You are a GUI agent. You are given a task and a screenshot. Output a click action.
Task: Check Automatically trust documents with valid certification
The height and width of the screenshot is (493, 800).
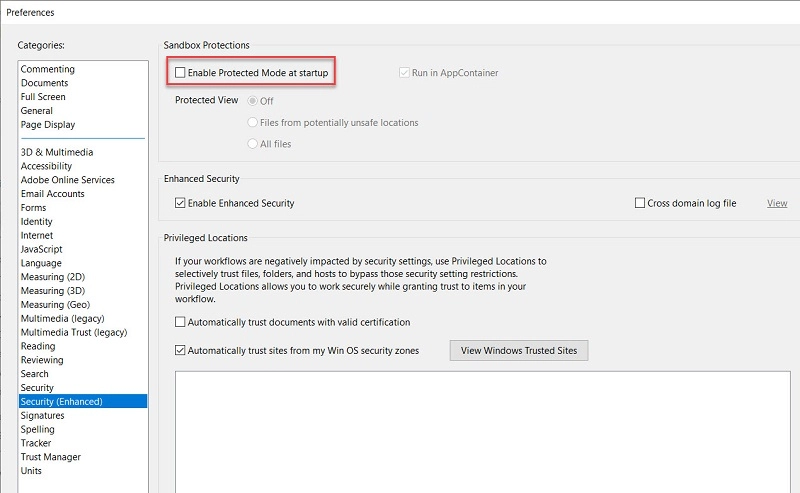(180, 322)
